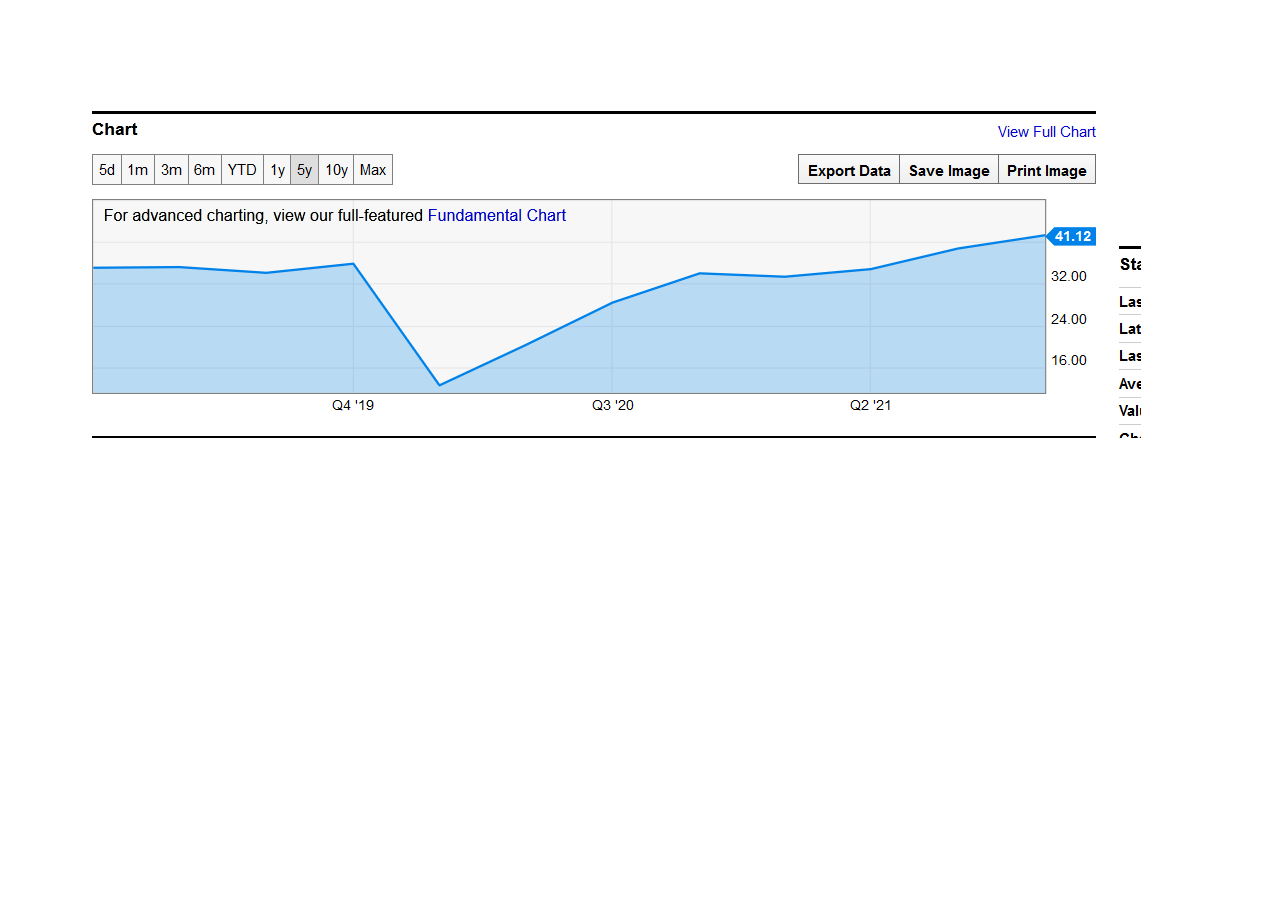Viewport: 1286px width, 909px height.
Task: Click the 24.00 y-axis value
Action: 1069,319
